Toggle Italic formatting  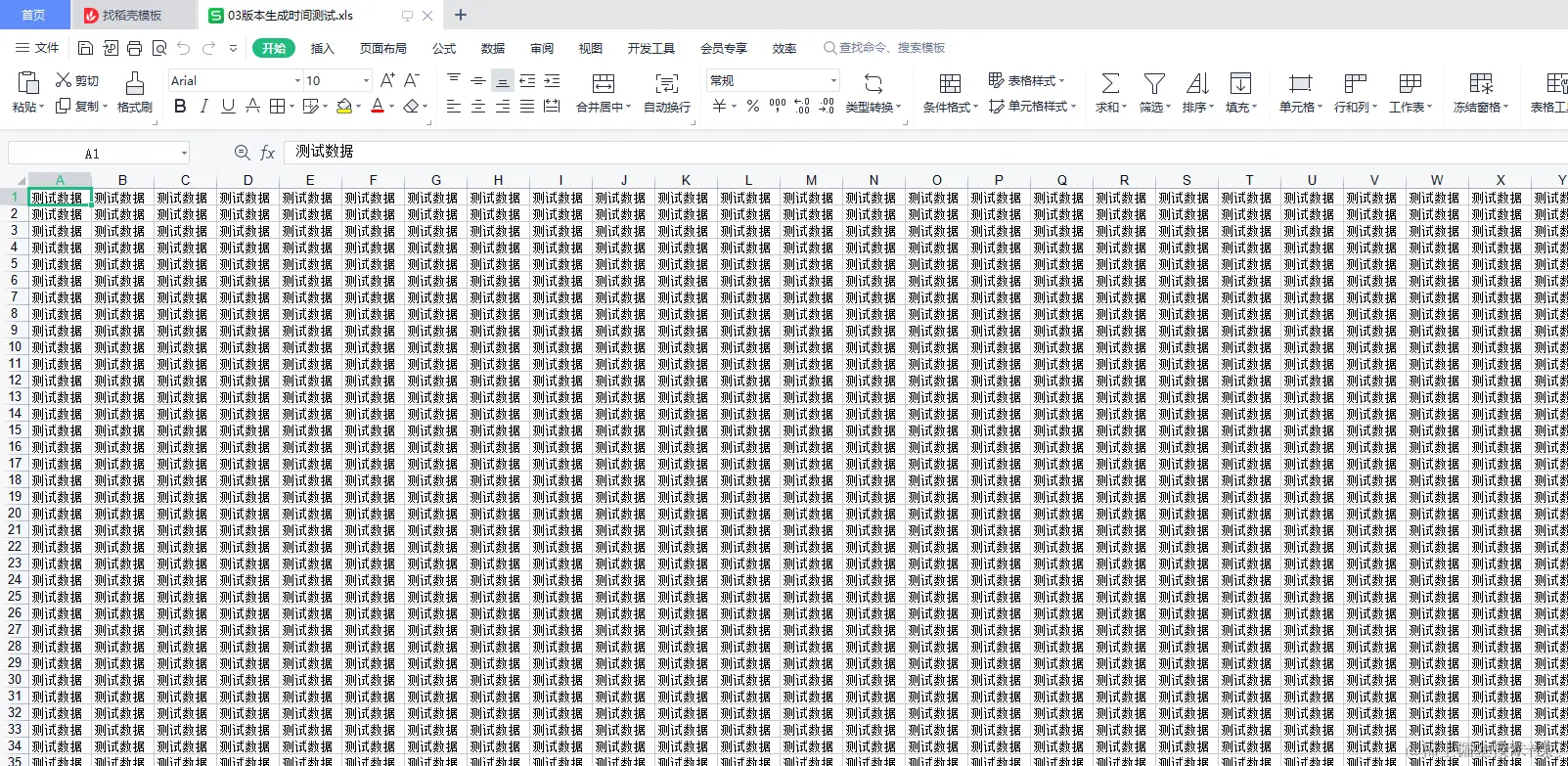[x=203, y=106]
